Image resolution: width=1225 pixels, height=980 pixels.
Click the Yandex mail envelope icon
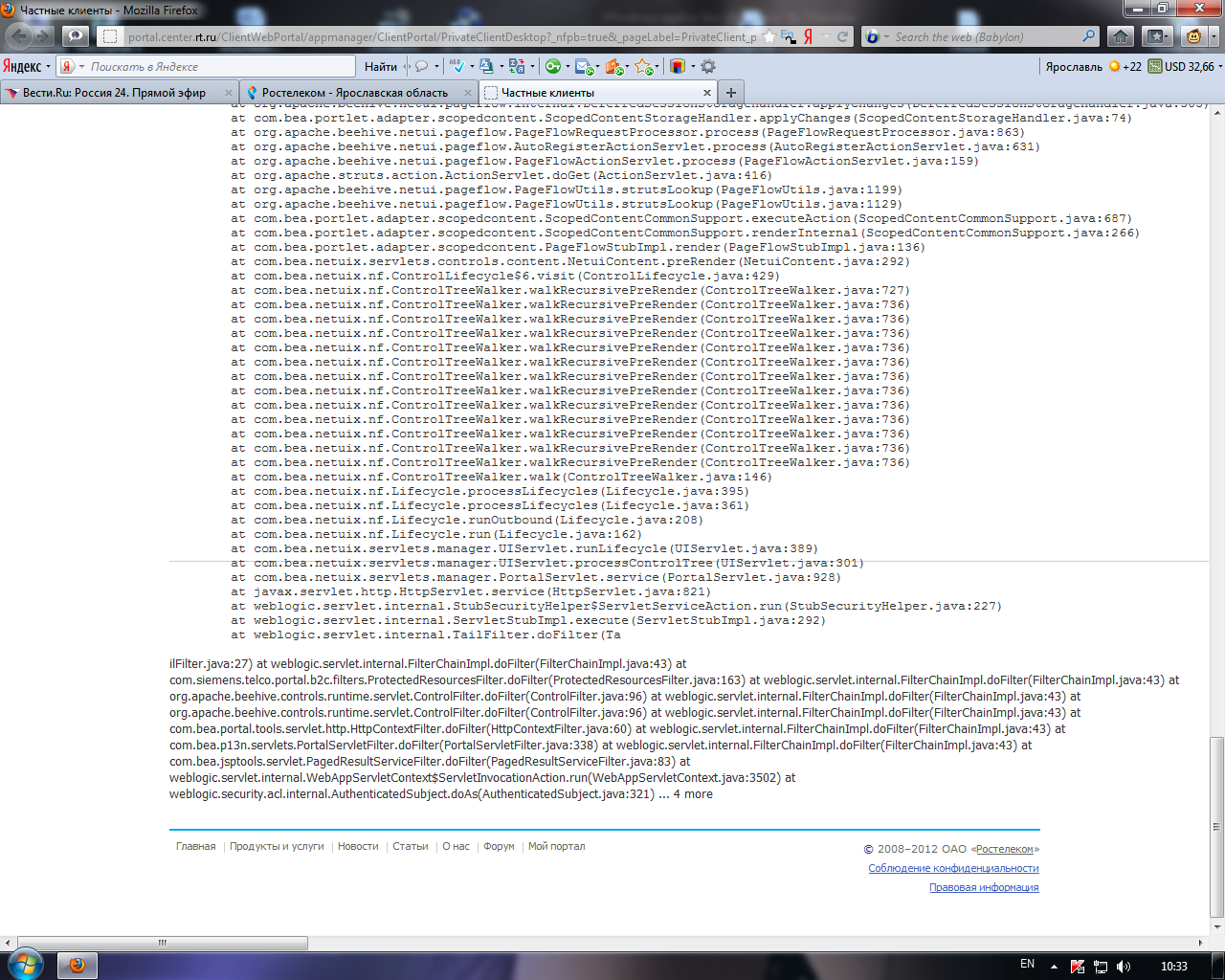pyautogui.click(x=583, y=66)
